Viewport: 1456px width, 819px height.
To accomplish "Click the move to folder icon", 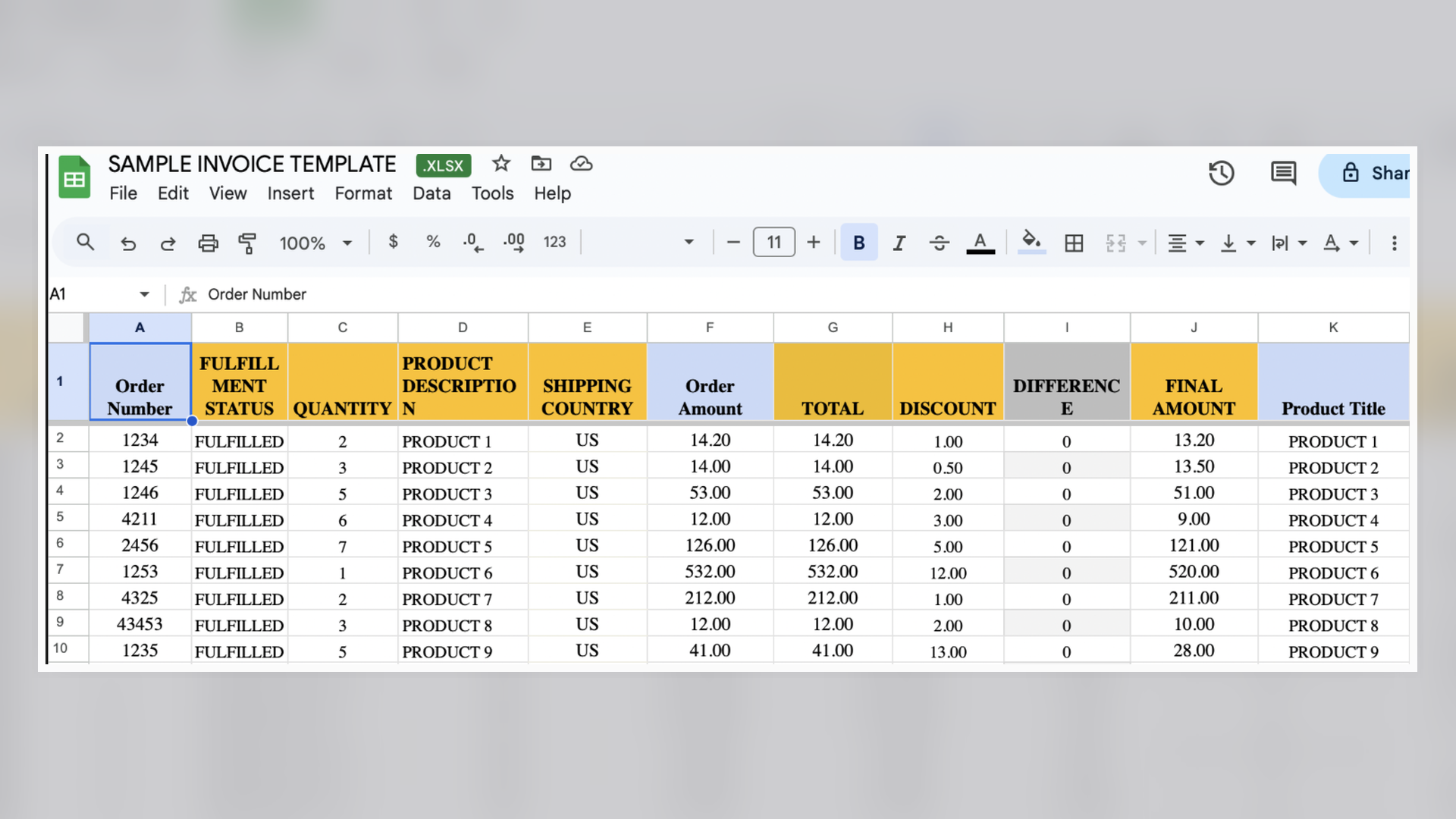I will pos(541,164).
